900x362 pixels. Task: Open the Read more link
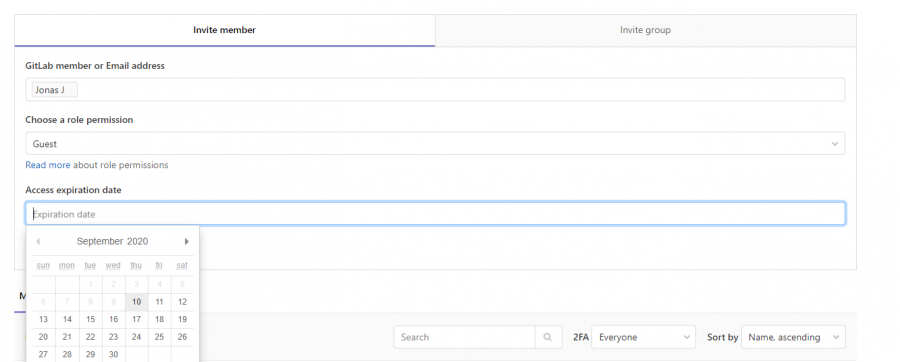48,165
